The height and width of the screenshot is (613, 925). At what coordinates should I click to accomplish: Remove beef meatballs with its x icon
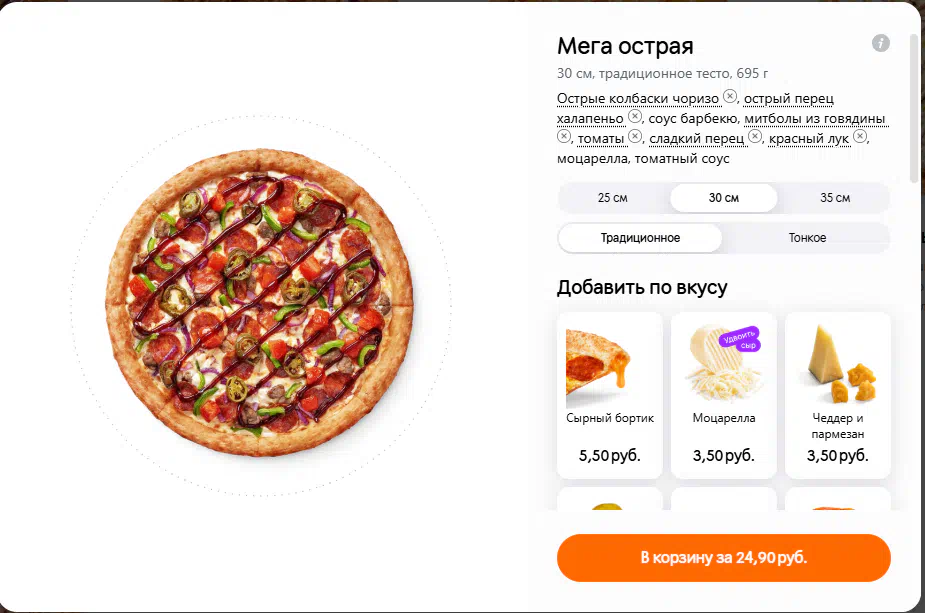tap(564, 136)
